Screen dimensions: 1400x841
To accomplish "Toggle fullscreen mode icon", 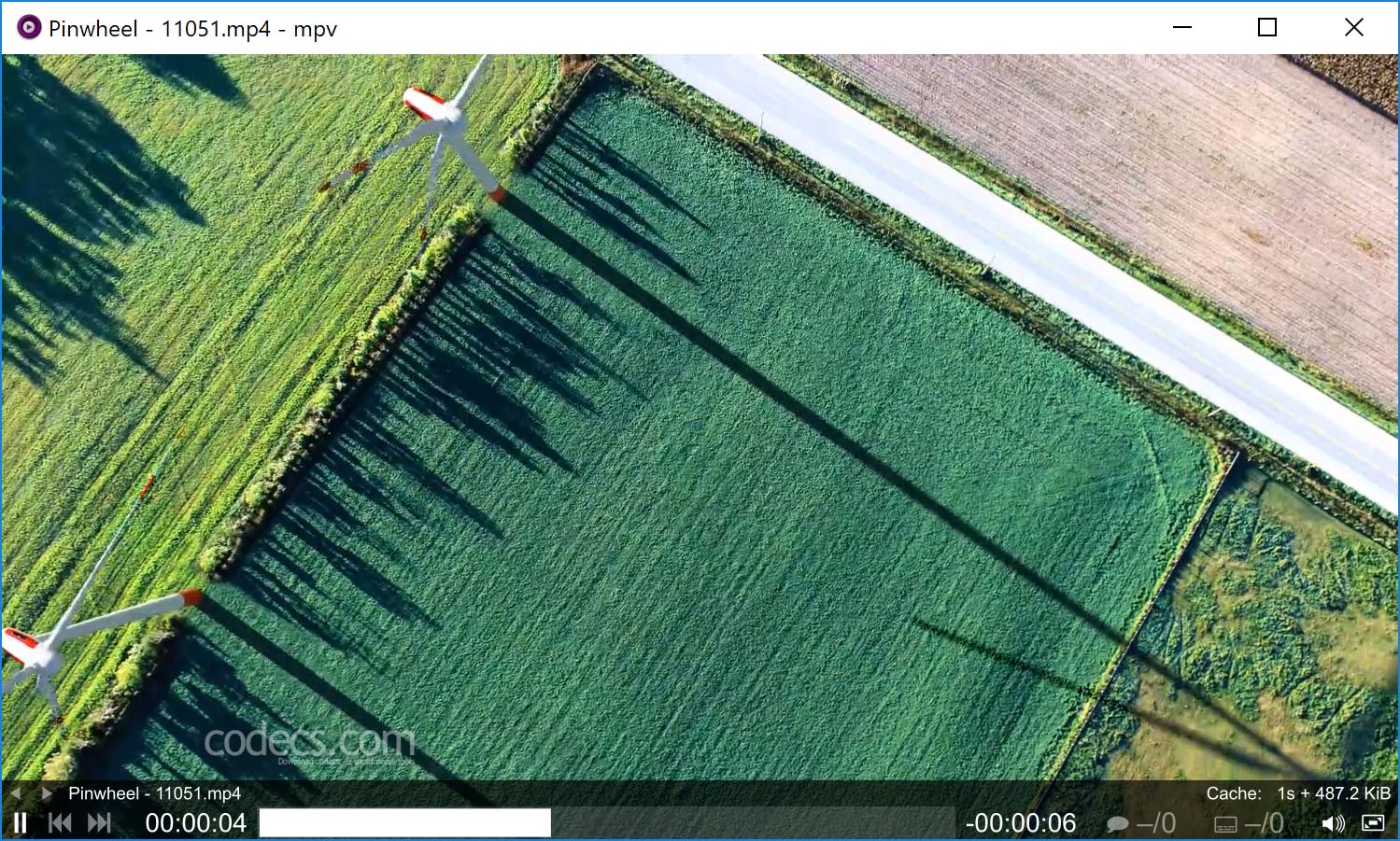I will click(x=1373, y=822).
